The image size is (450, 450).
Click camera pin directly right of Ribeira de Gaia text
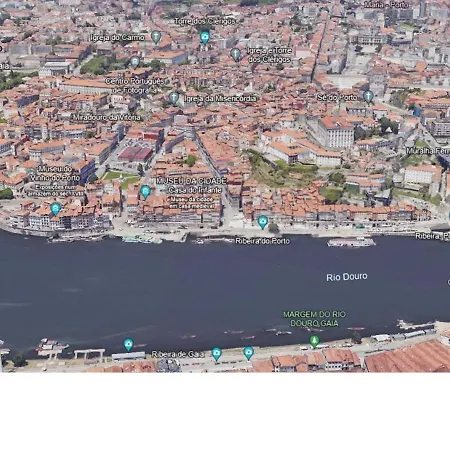[217, 354]
